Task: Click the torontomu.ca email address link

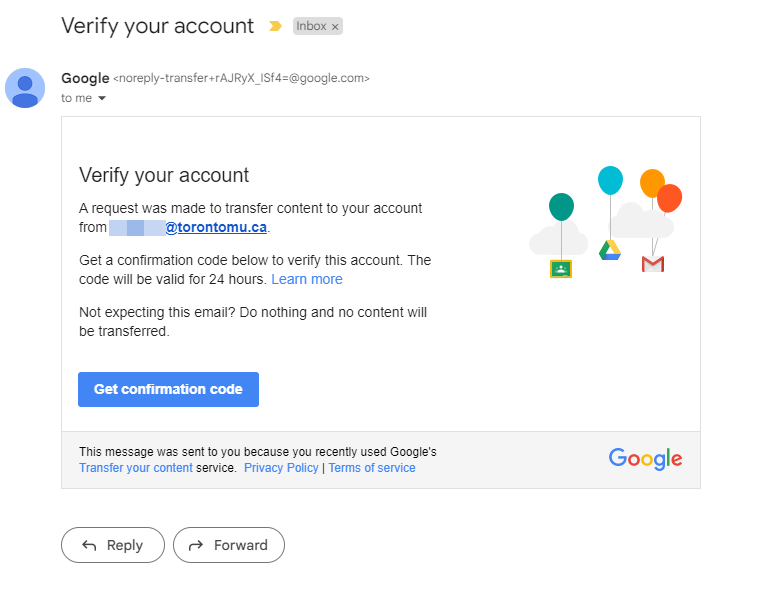Action: [x=215, y=227]
